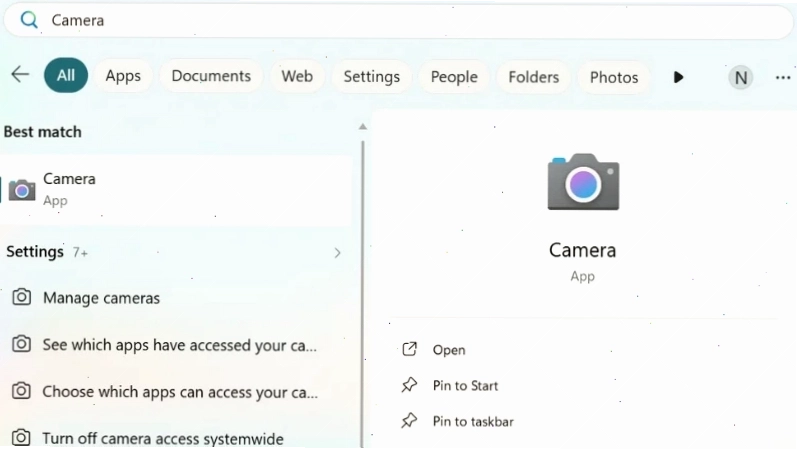797x450 pixels.
Task: Switch to the Folders filter
Action: [x=533, y=77]
